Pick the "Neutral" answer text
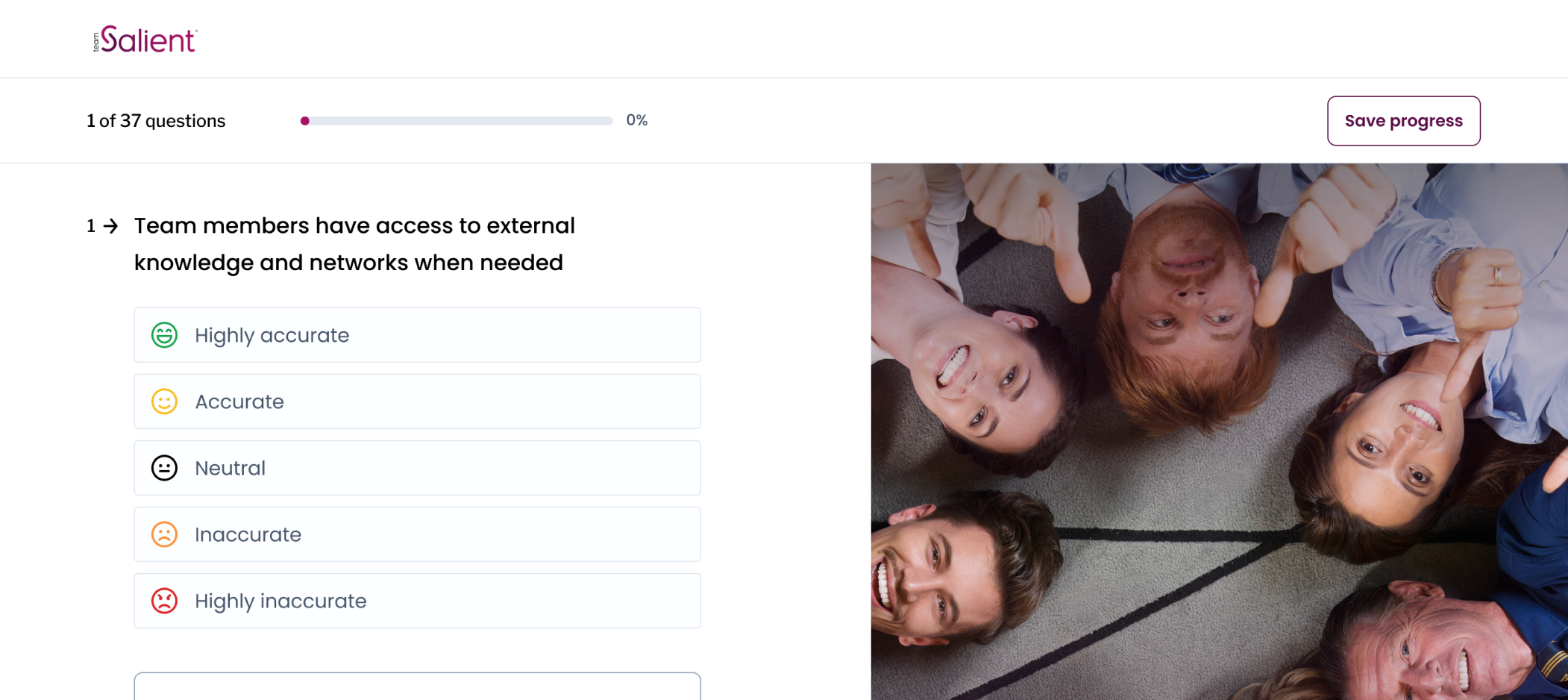 point(230,468)
